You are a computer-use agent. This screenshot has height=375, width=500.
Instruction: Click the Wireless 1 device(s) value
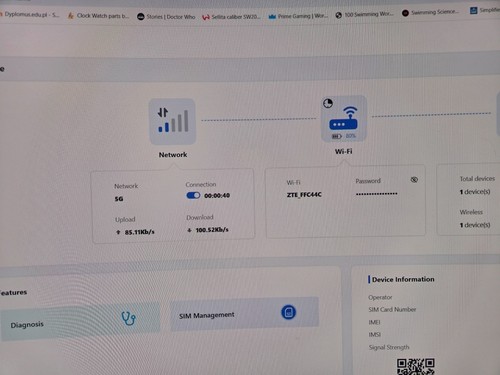pyautogui.click(x=475, y=225)
